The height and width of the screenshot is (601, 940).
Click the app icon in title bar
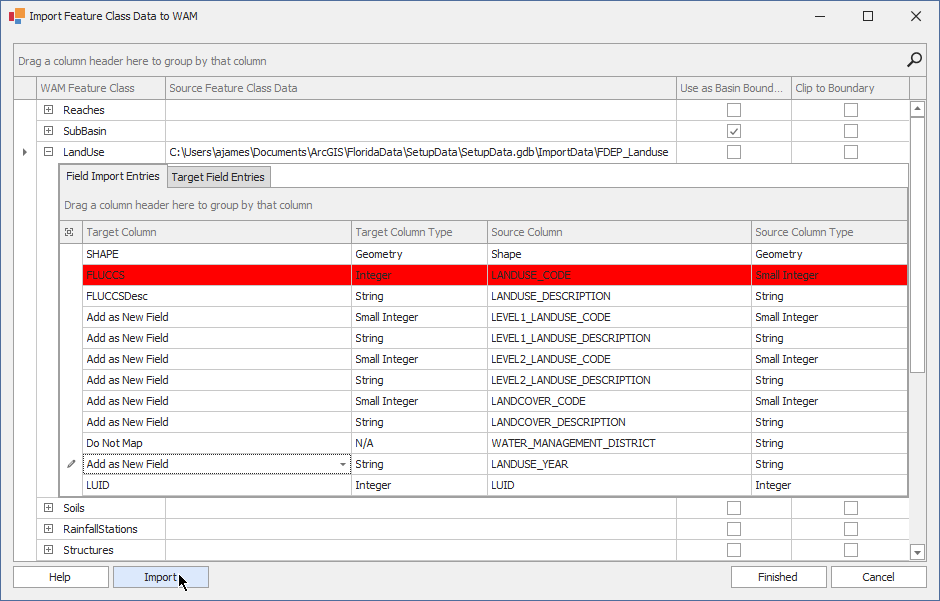[x=17, y=16]
